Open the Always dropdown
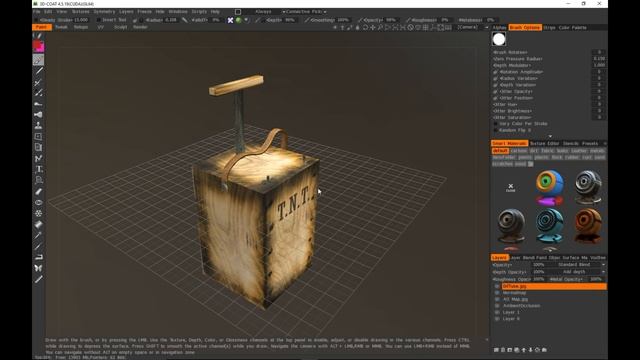640x360 pixels. pos(265,12)
